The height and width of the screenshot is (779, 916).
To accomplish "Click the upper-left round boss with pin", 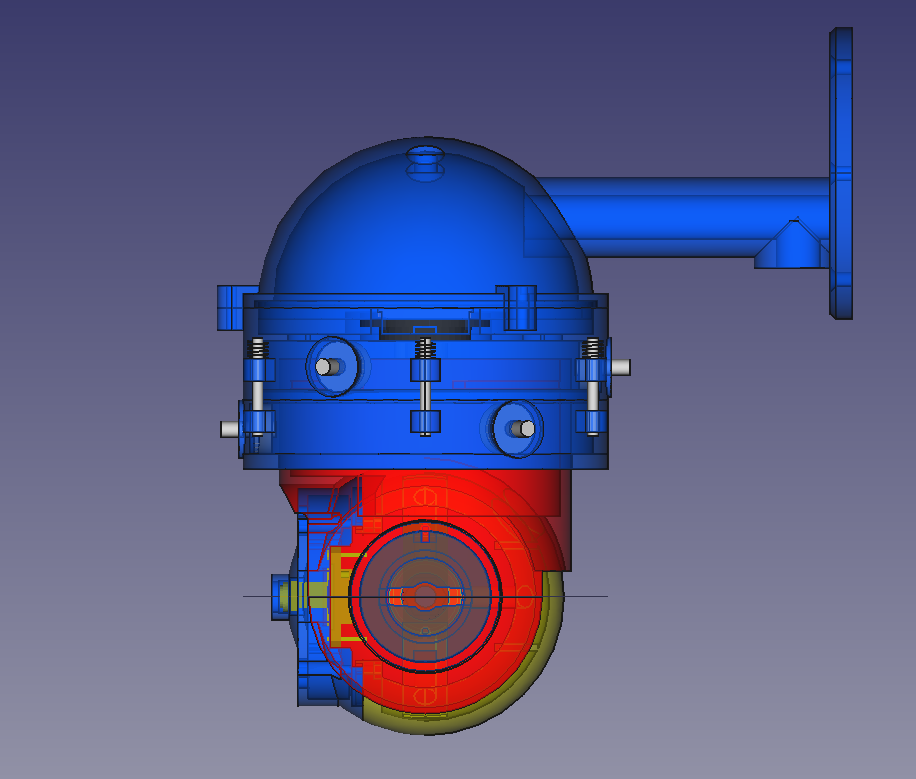I will pos(332,366).
